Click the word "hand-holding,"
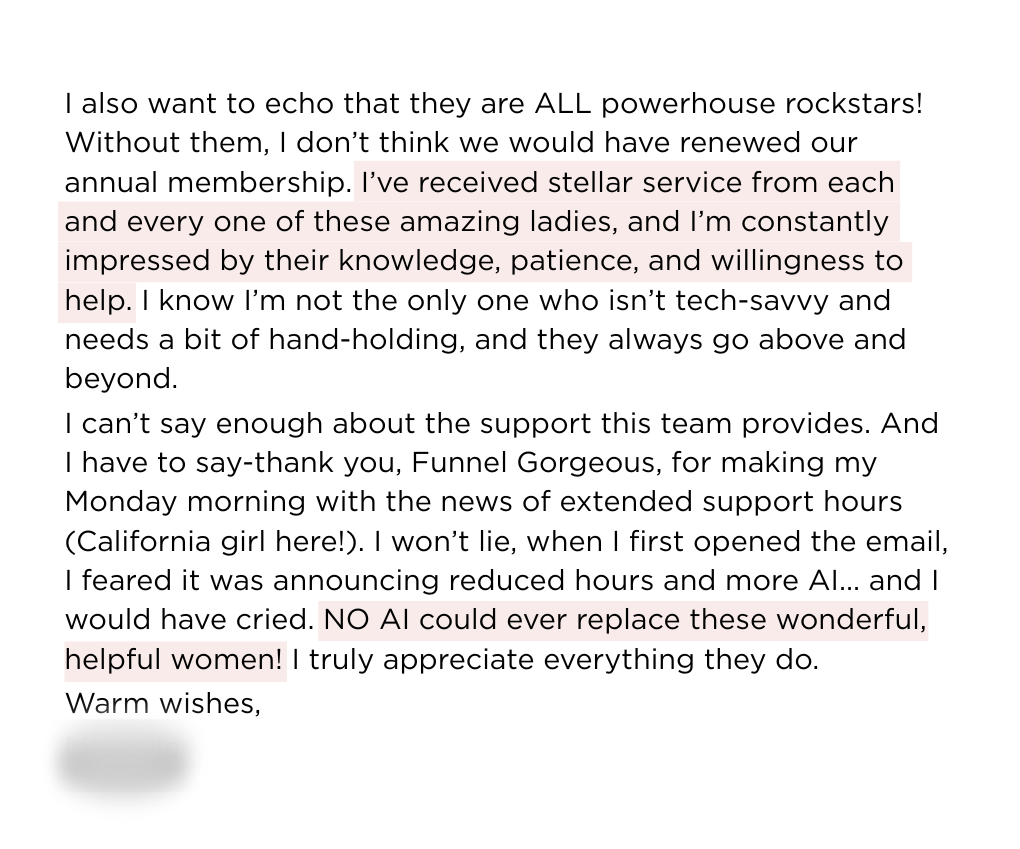Viewport: 1020px width, 849px height. (366, 340)
